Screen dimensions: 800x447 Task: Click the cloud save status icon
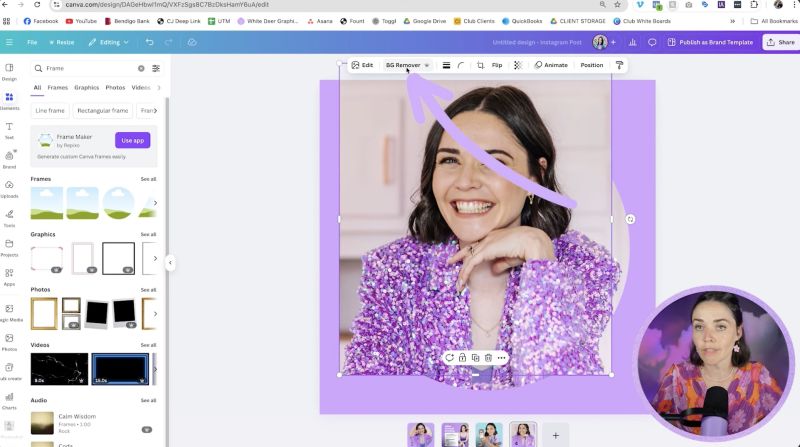pos(192,42)
